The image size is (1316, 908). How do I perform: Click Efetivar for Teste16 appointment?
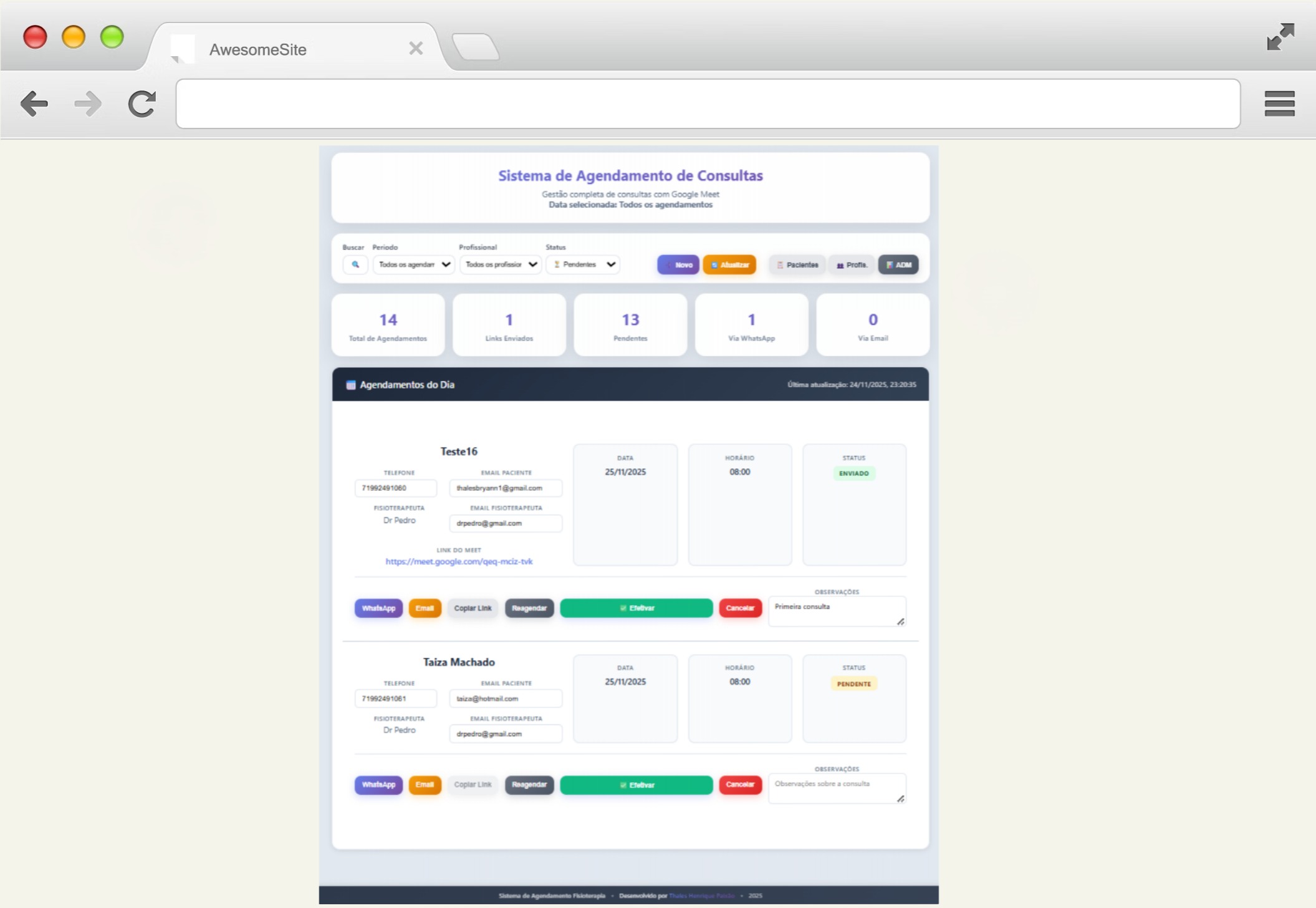tap(636, 608)
